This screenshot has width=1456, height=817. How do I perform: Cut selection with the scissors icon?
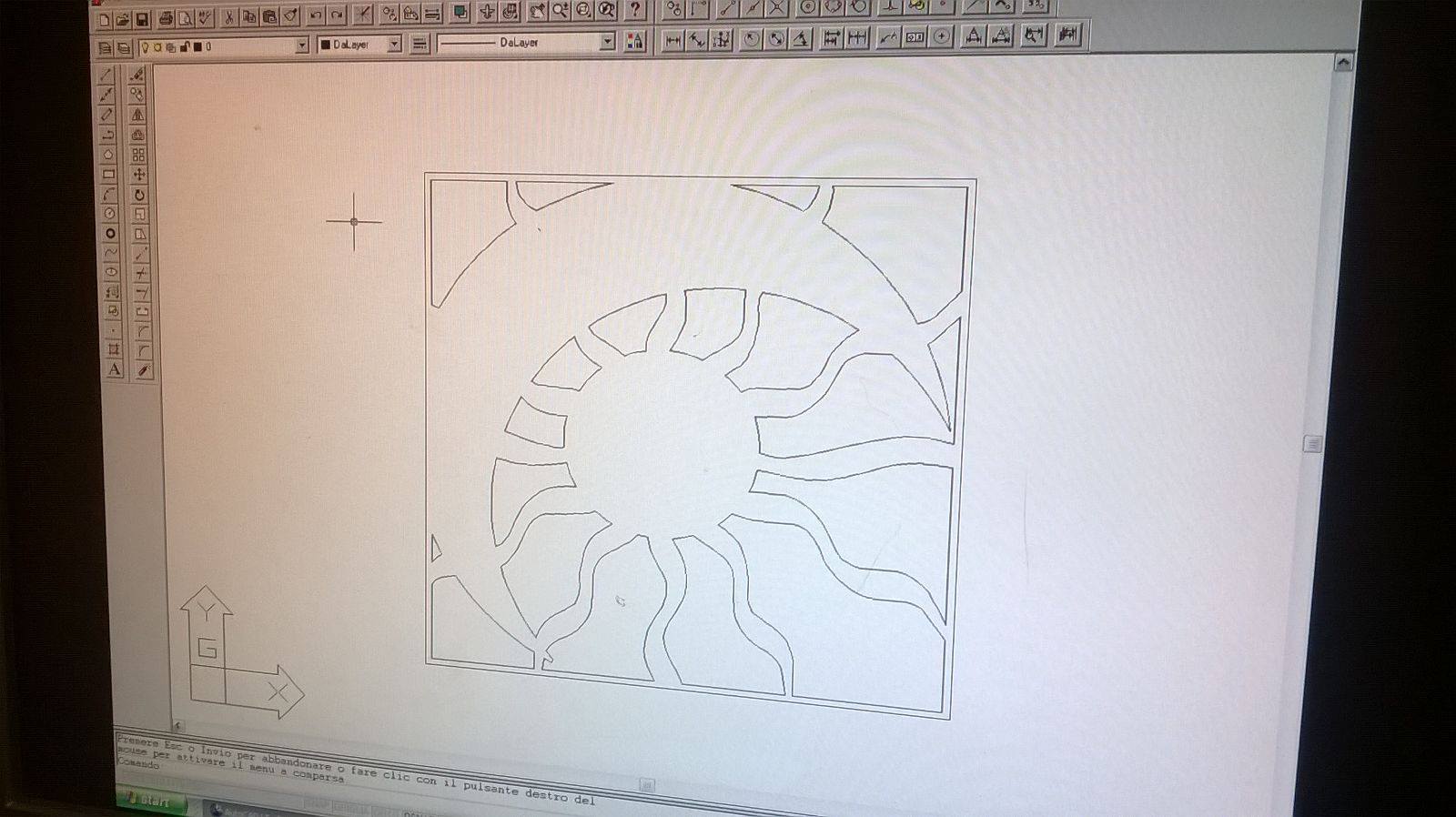pos(227,17)
